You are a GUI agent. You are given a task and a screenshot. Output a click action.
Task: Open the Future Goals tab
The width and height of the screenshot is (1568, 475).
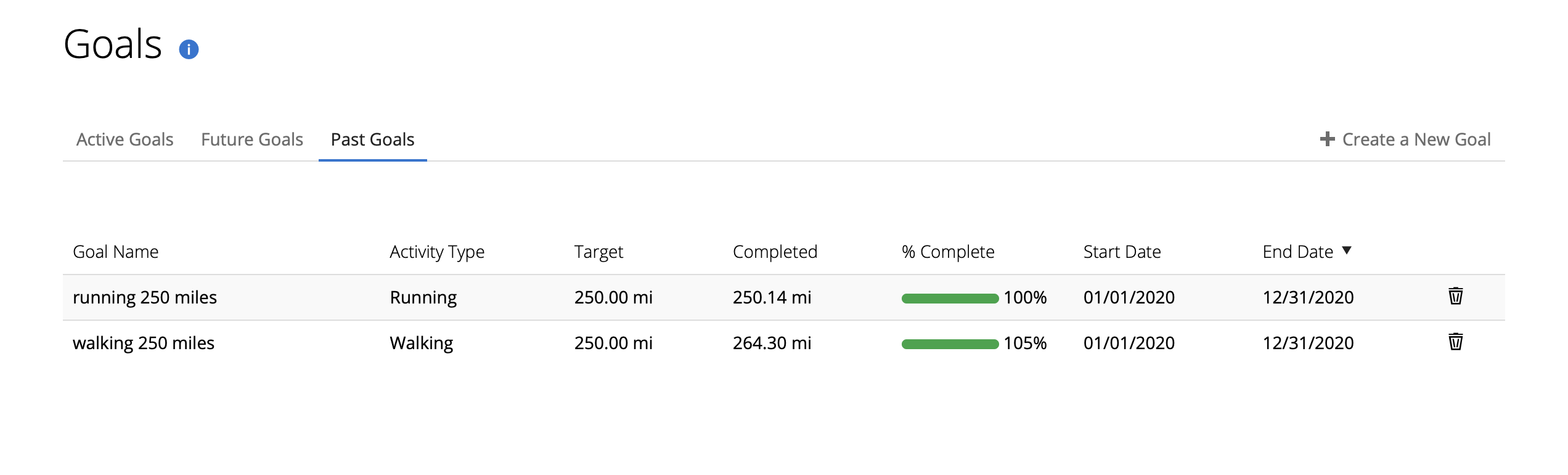click(252, 139)
